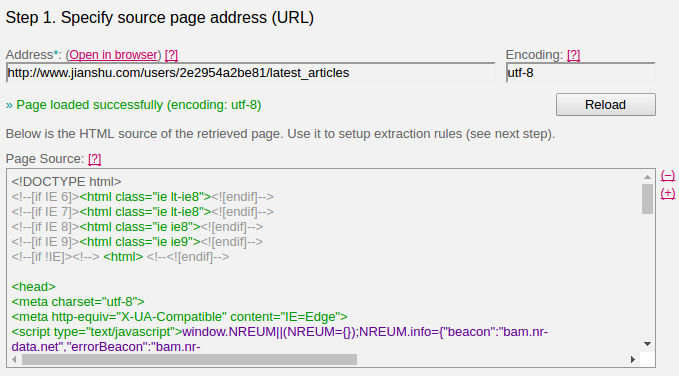
Task: Click horizontal scrollbar right arrow
Action: pos(633,360)
